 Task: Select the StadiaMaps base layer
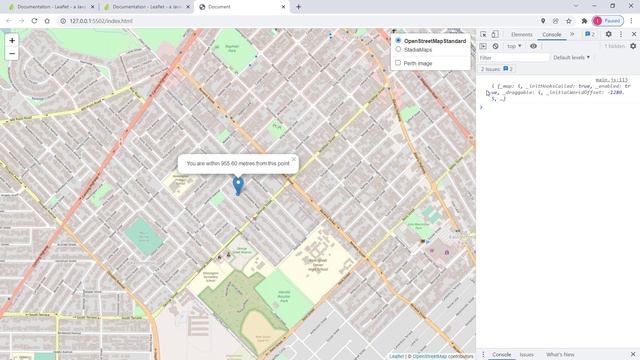398,49
